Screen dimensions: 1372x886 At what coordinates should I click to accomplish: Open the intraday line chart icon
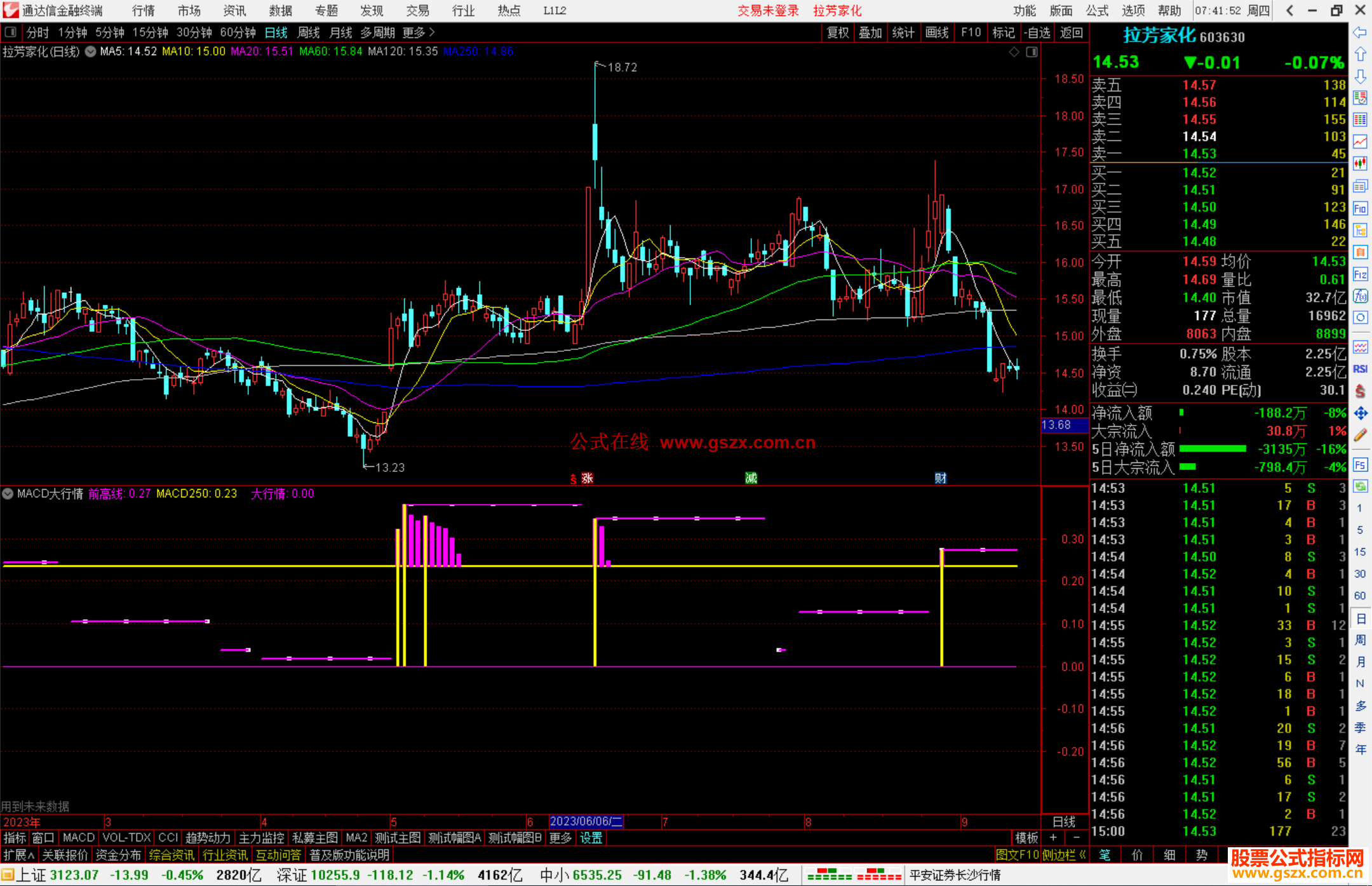(x=1360, y=142)
